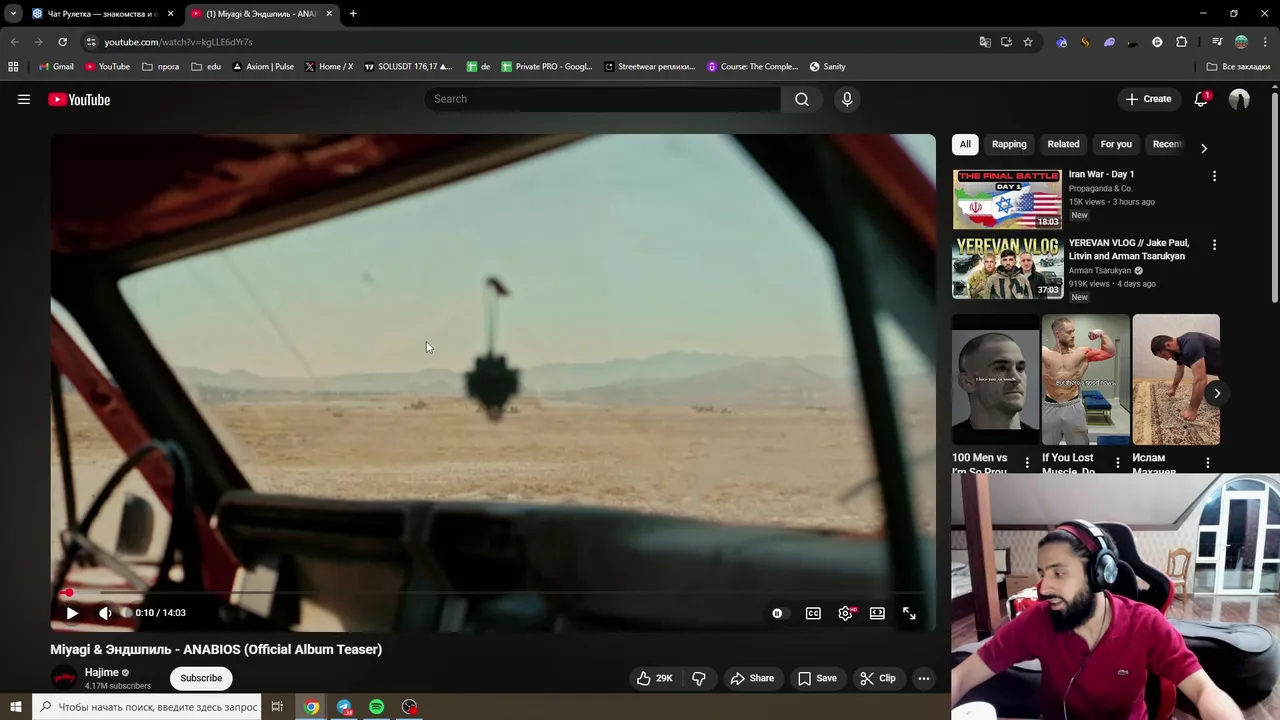Open Spotify from the taskbar
The height and width of the screenshot is (720, 1280).
pyautogui.click(x=376, y=707)
